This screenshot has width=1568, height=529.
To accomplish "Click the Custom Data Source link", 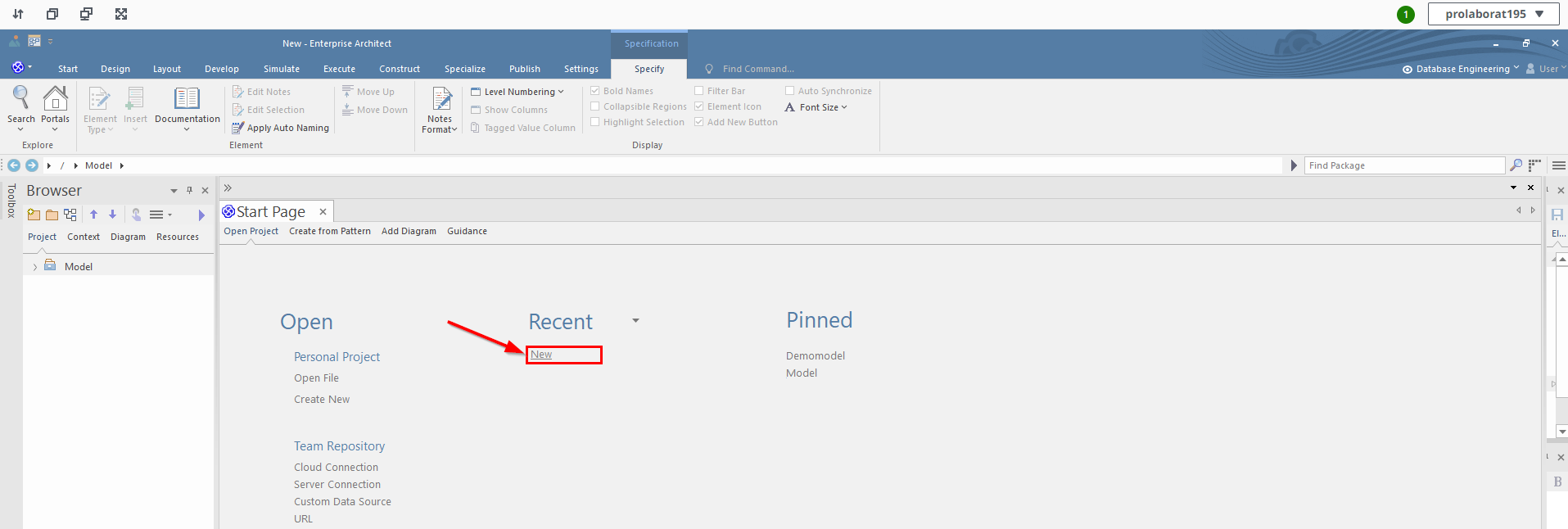I will [x=342, y=502].
